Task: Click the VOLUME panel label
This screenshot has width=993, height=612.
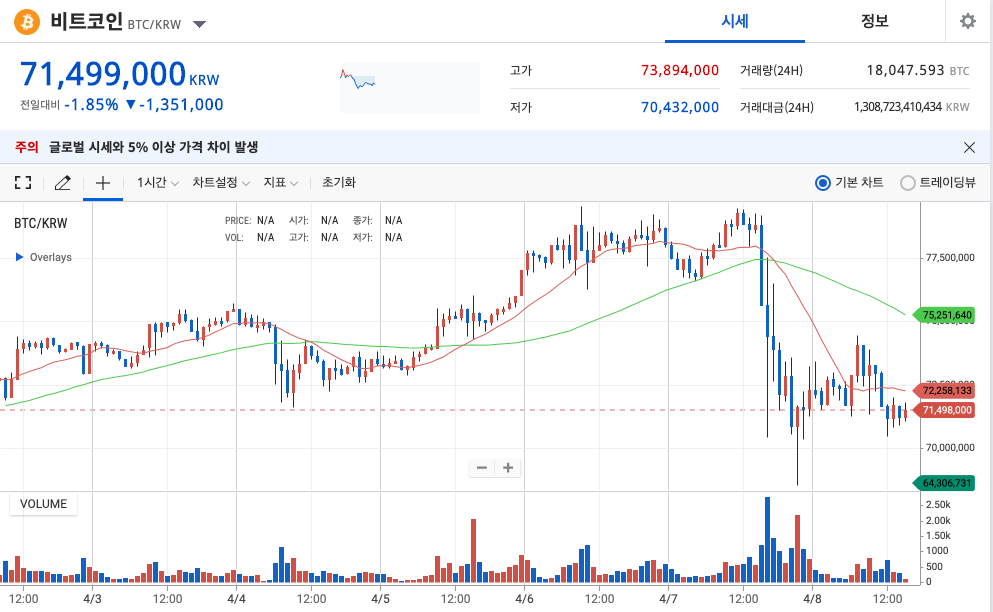Action: pos(43,504)
